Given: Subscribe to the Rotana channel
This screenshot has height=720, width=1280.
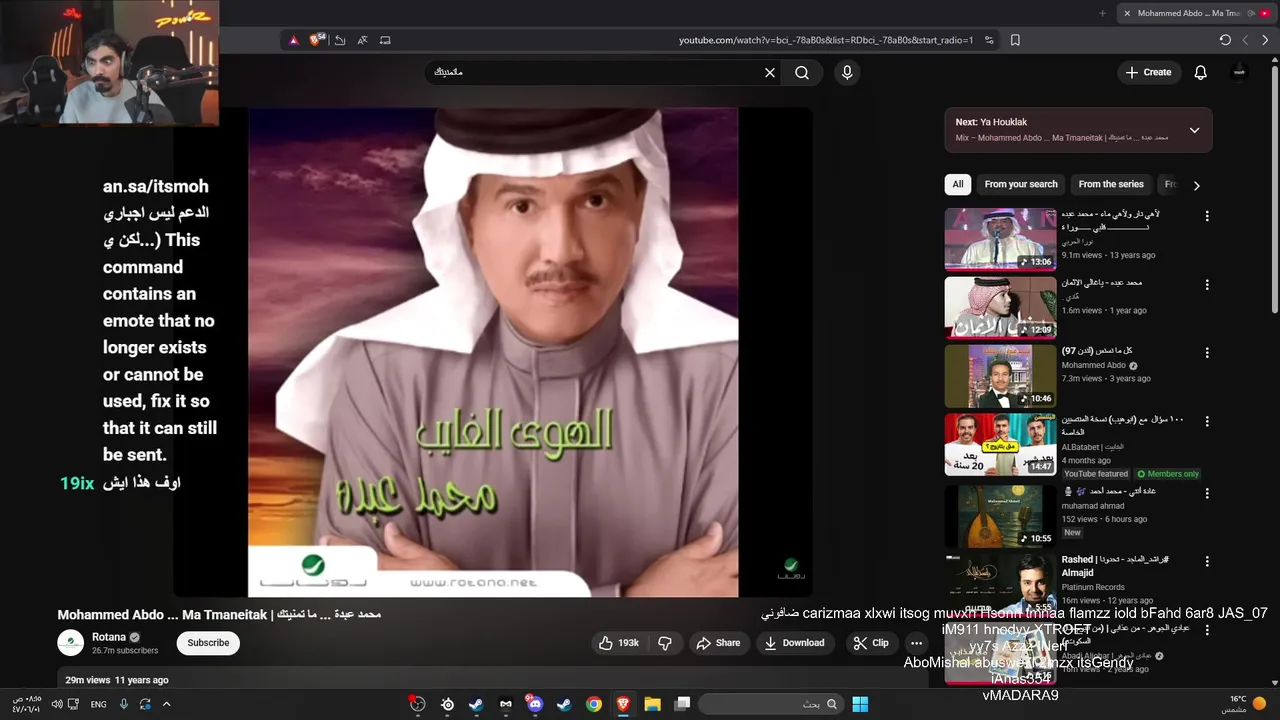Looking at the screenshot, I should point(208,643).
